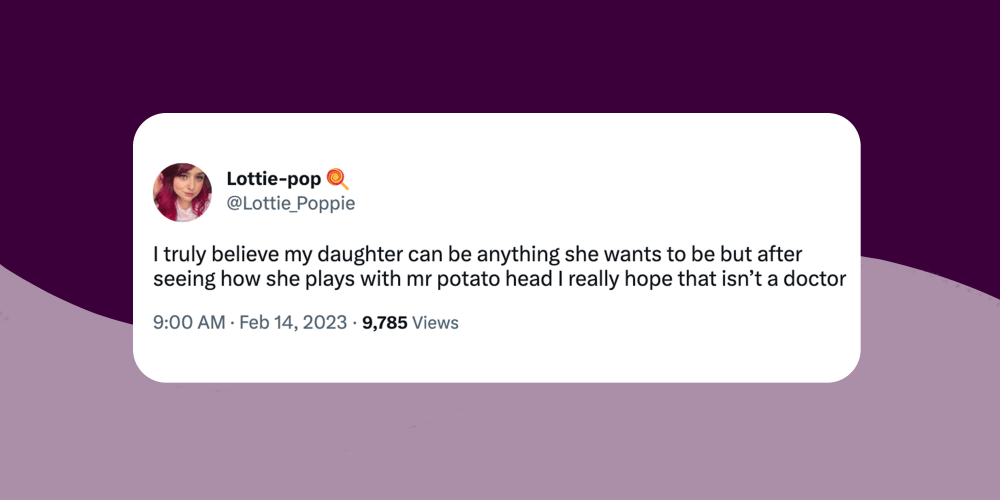The image size is (1000, 500).
Task: Open Lottie-pop's profile avatar picture
Action: (182, 192)
